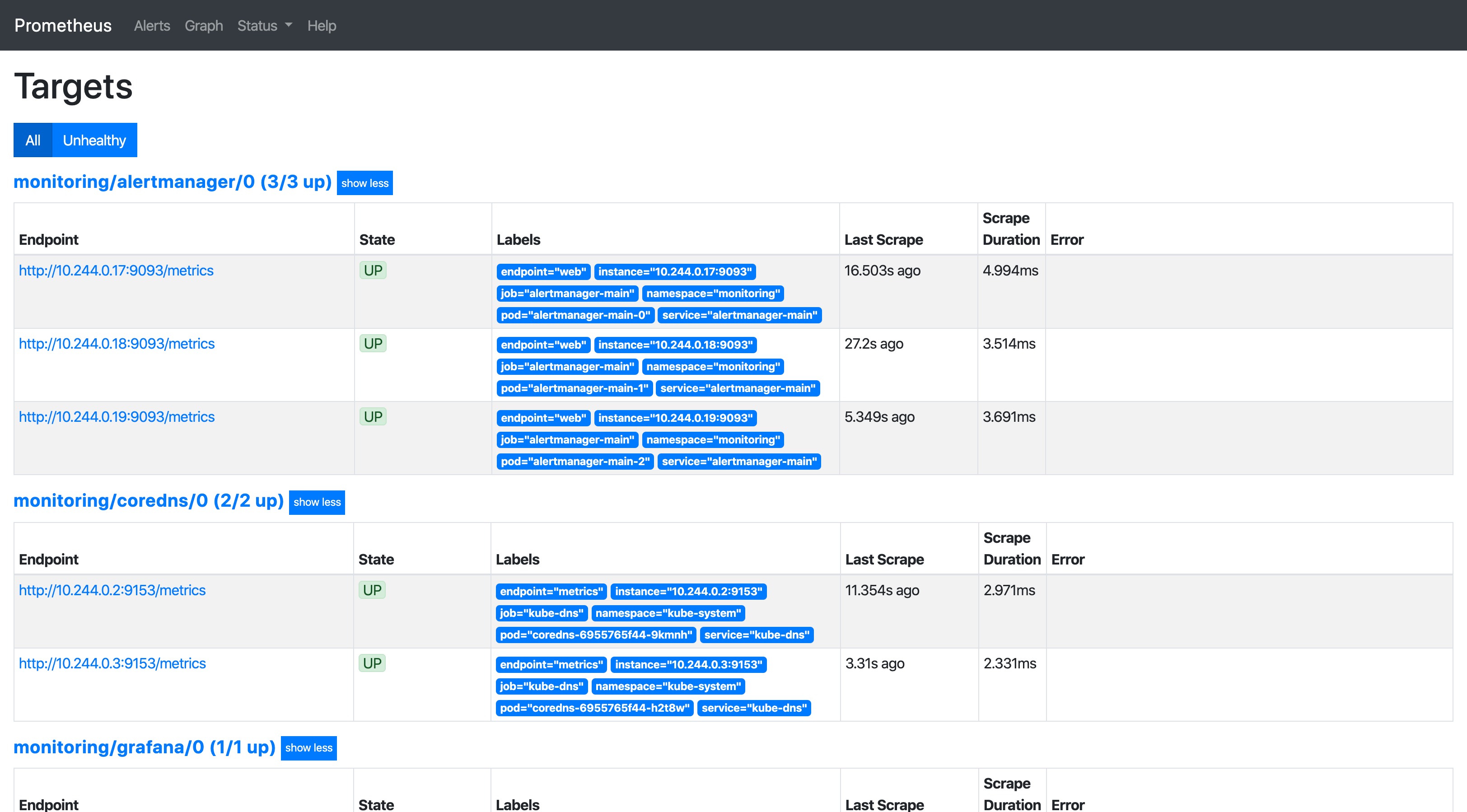The image size is (1467, 812).
Task: Click the Help navigation link
Action: 321,26
